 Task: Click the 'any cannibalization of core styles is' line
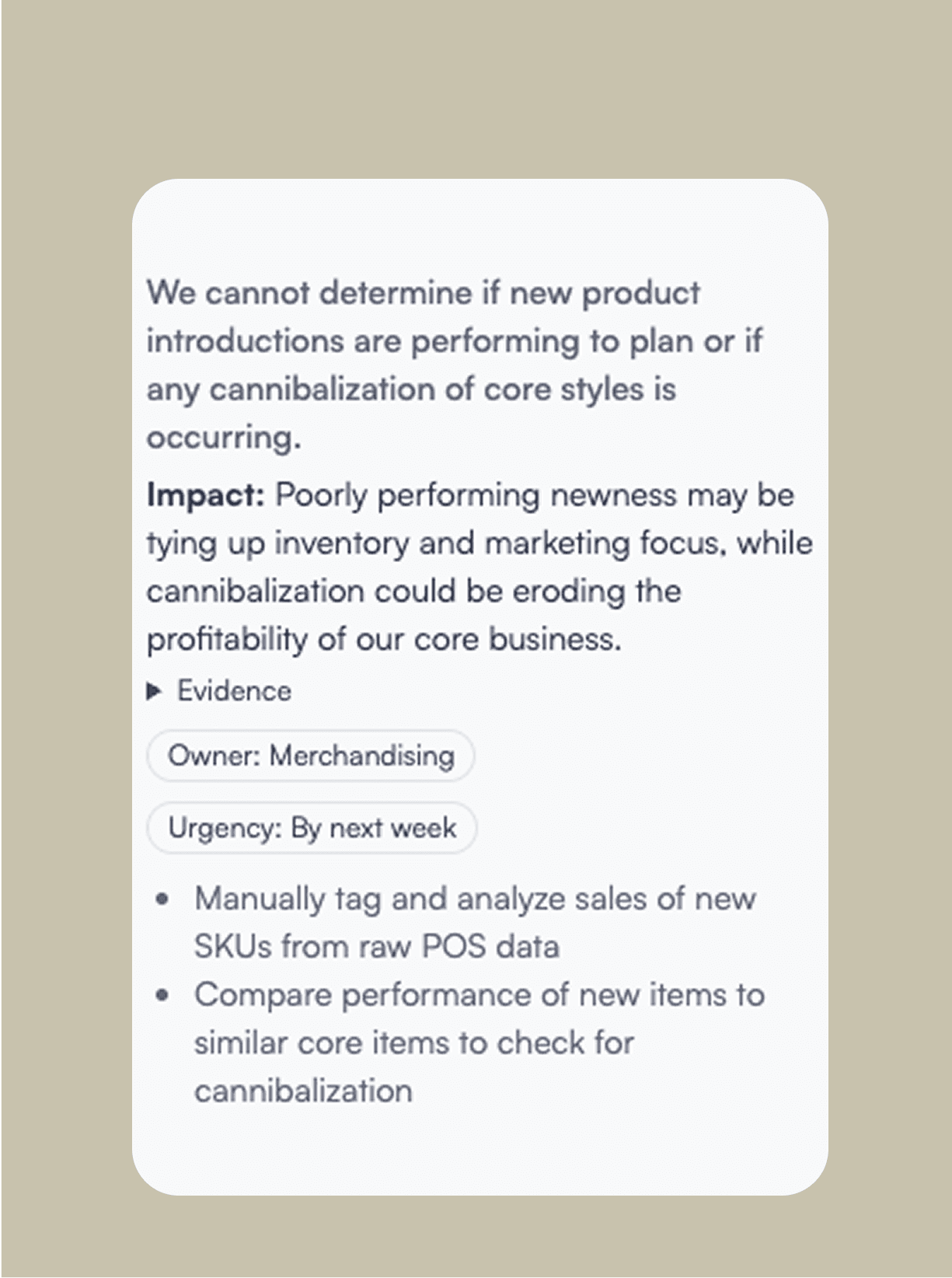[411, 390]
